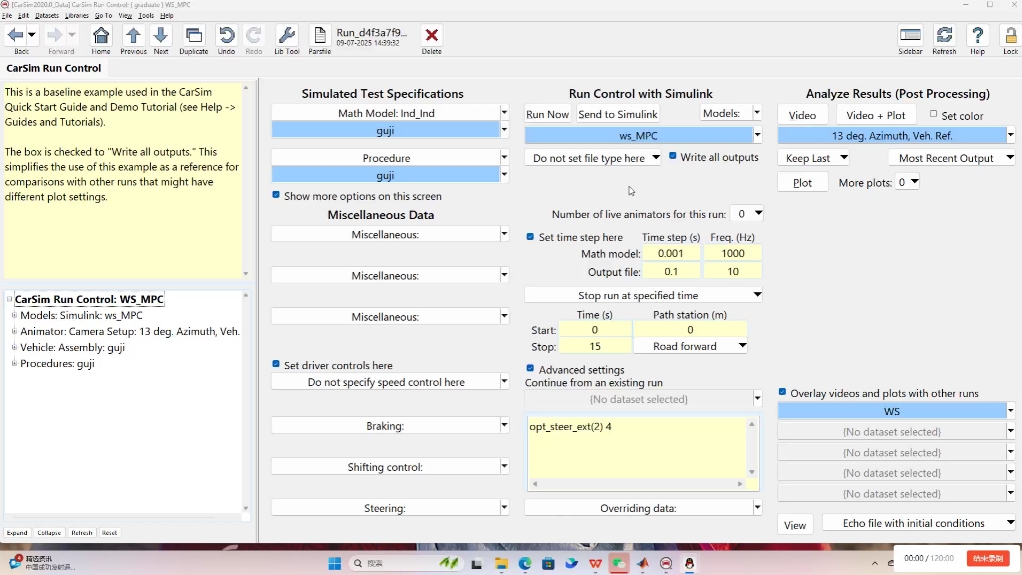Open Previous dataset with up arrow
1022x575 pixels.
[x=134, y=35]
